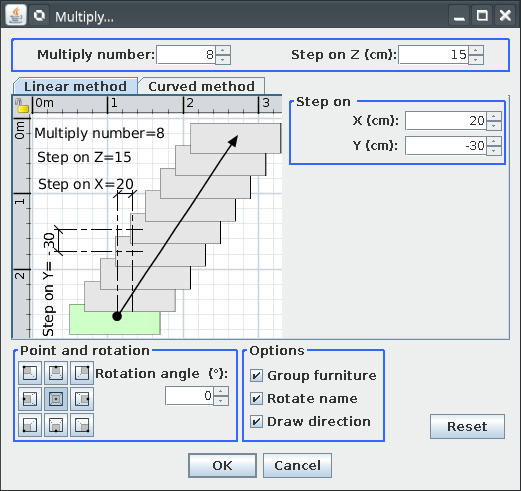The width and height of the screenshot is (521, 491).
Task: Increase Rotation angle with the up arrow
Action: (221, 391)
